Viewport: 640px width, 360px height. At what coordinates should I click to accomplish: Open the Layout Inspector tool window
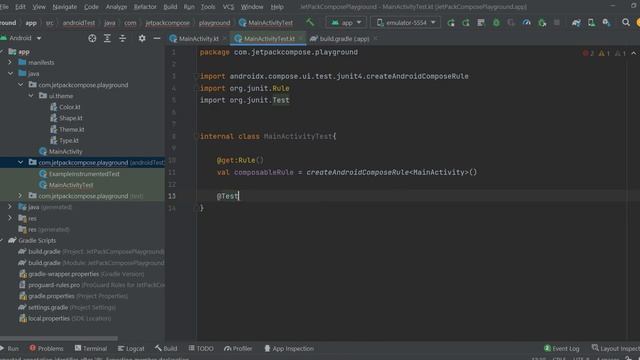pos(616,348)
